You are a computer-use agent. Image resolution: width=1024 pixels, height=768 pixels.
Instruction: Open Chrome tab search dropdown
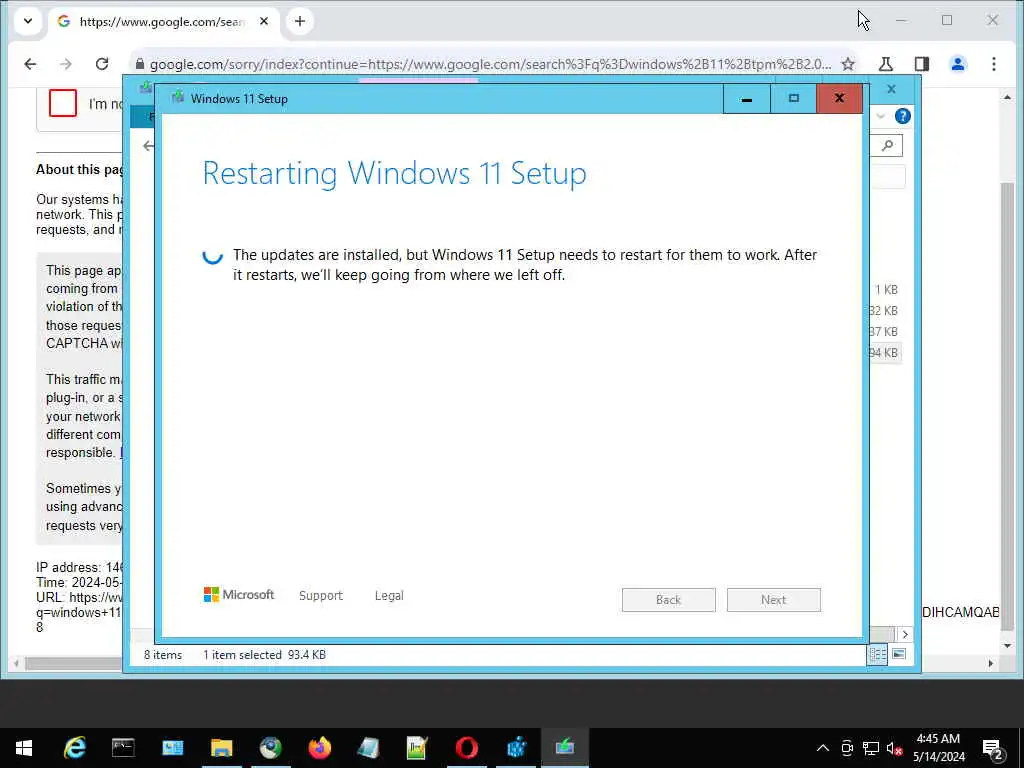(x=28, y=21)
